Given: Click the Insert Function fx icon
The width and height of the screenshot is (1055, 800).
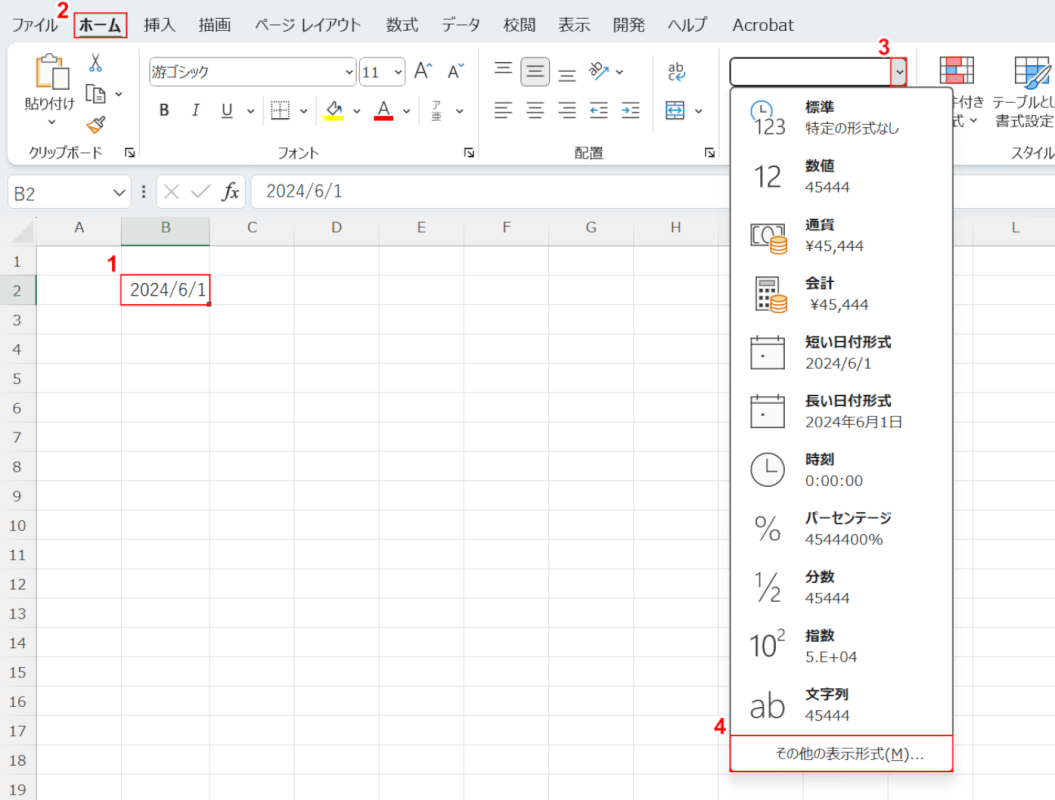Looking at the screenshot, I should coord(231,192).
